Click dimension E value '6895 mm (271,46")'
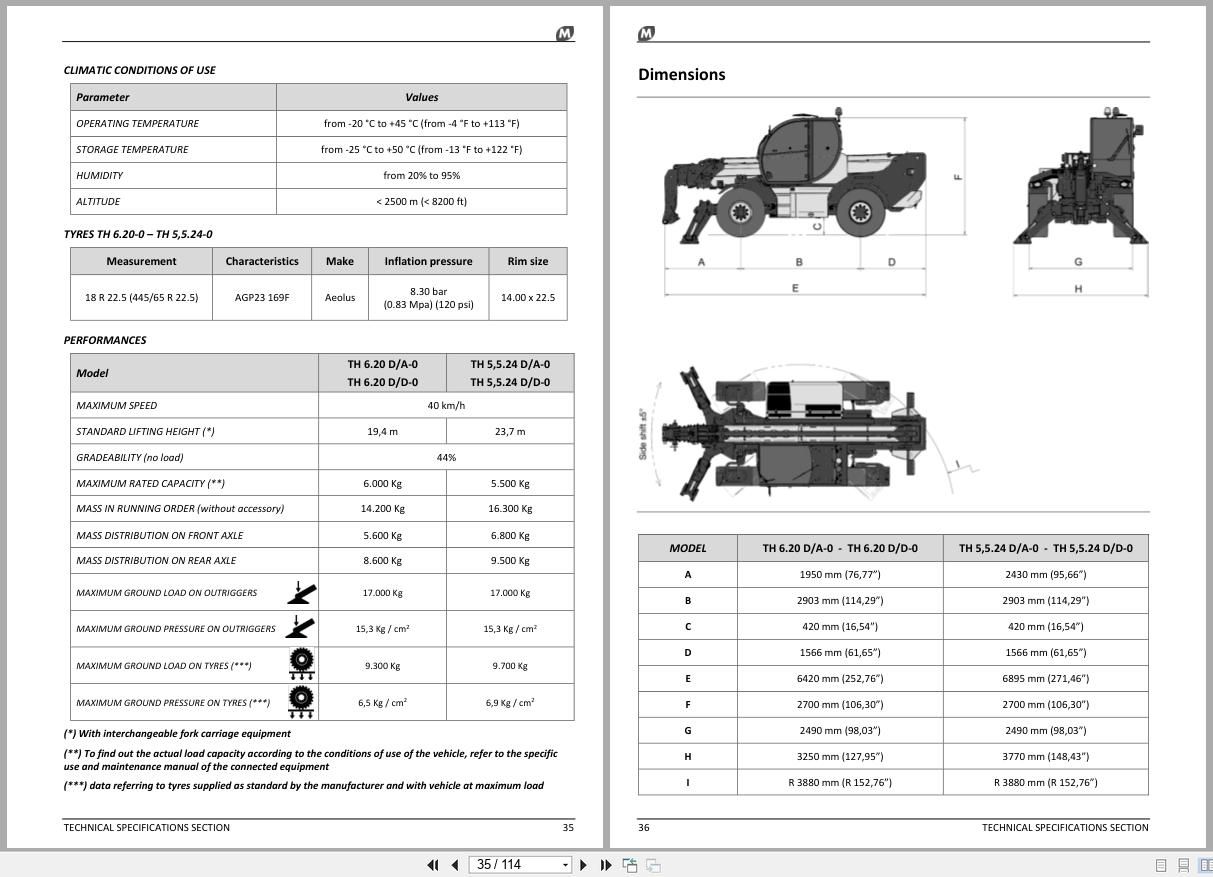 point(1045,678)
